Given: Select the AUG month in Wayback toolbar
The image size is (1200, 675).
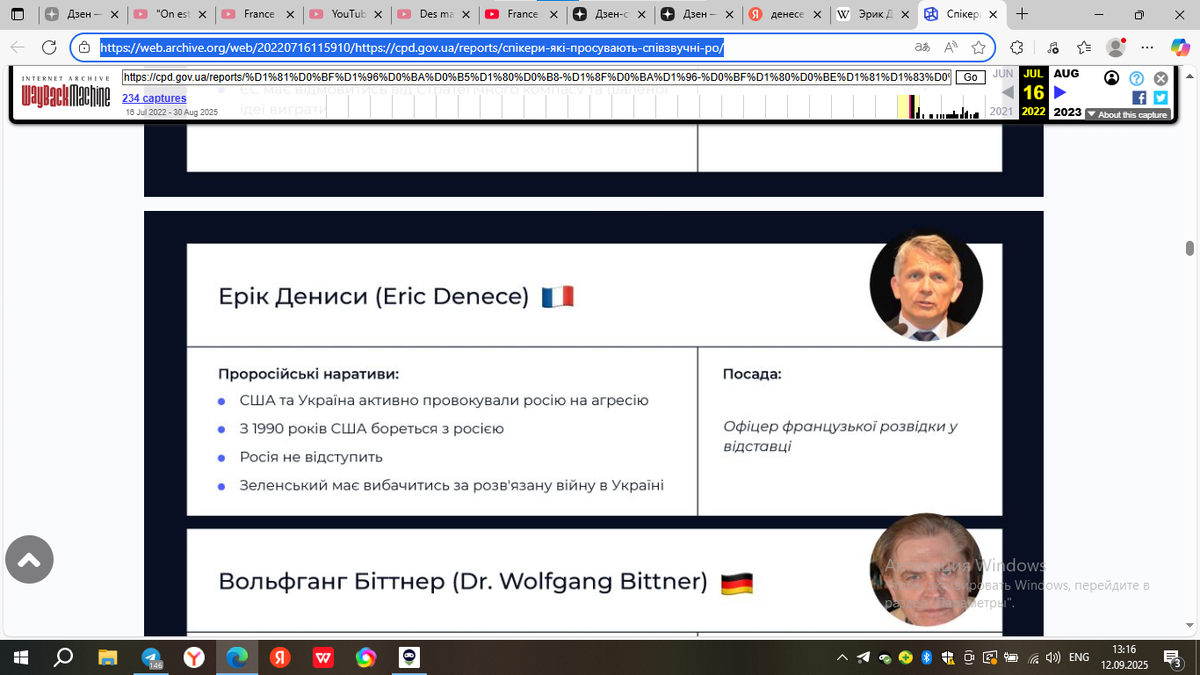Looking at the screenshot, I should pyautogui.click(x=1066, y=74).
